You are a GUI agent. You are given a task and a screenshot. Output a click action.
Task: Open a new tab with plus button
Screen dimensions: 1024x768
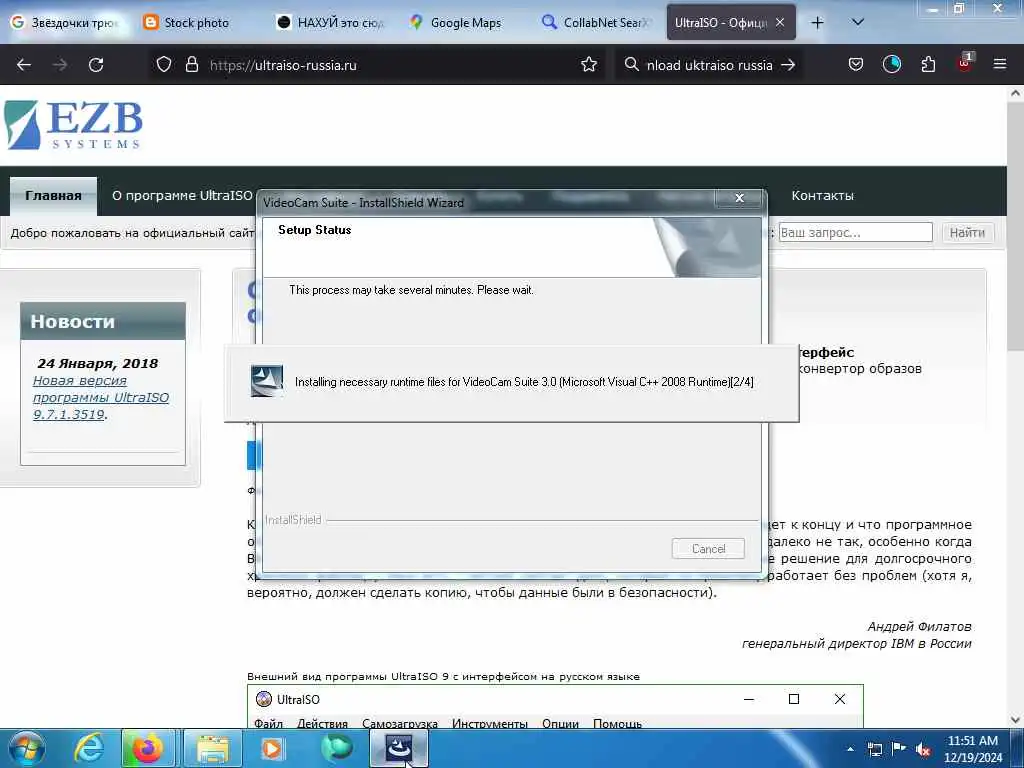point(817,23)
